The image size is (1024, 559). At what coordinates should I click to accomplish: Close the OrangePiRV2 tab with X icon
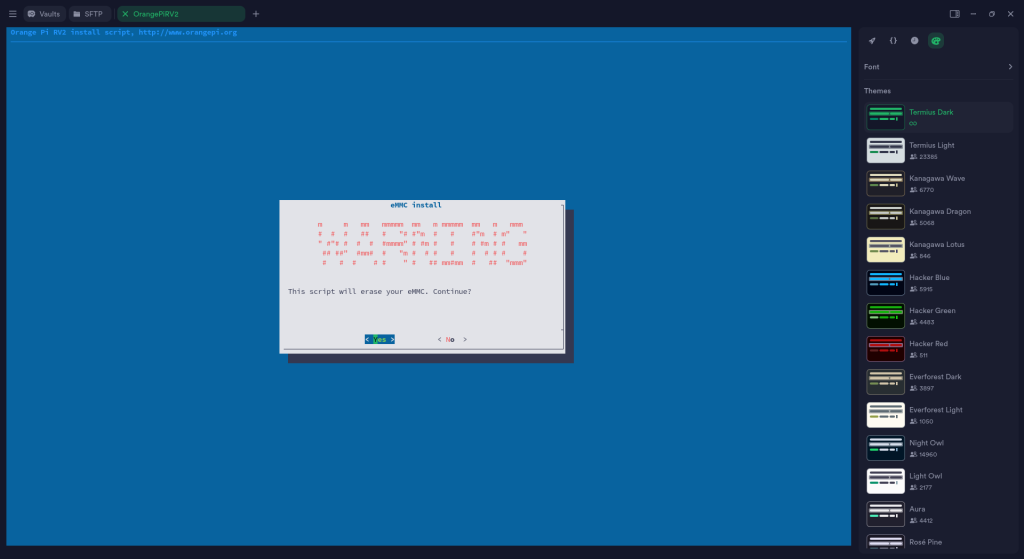coord(125,14)
